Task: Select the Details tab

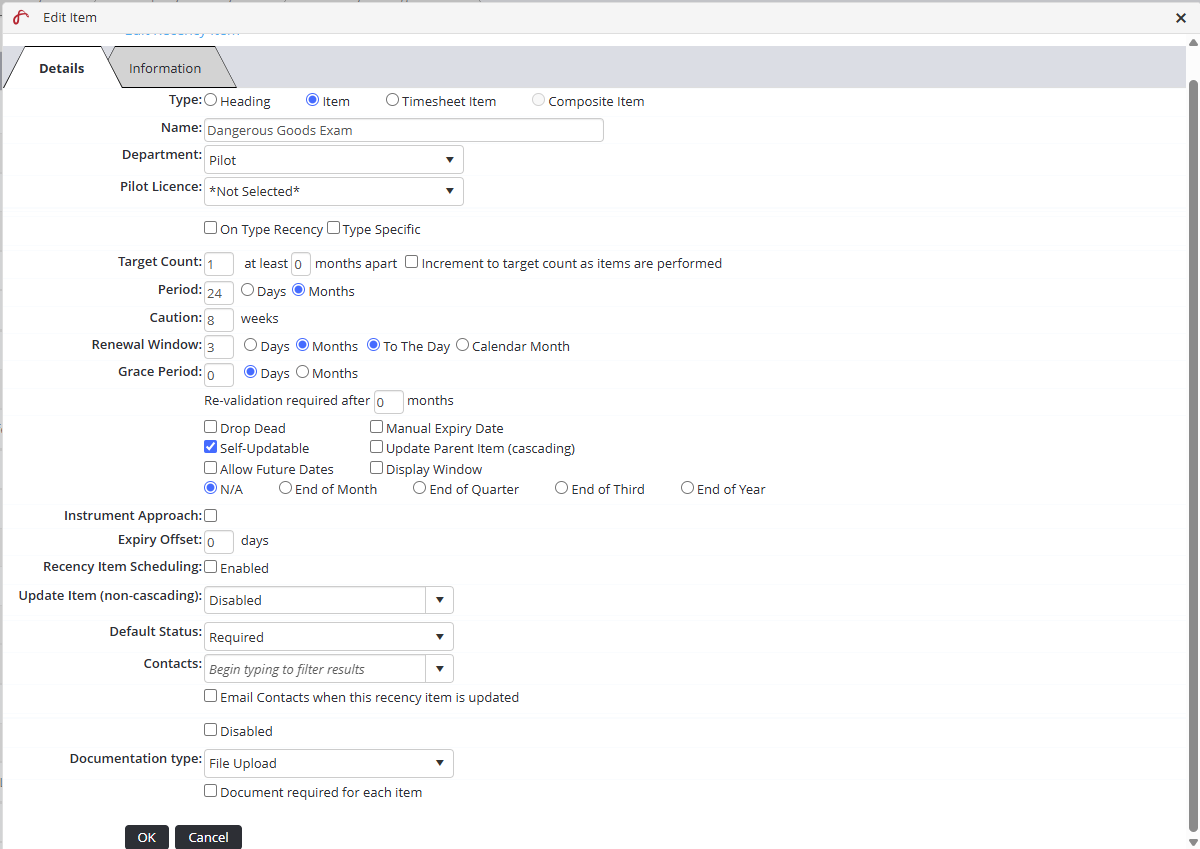Action: (x=61, y=68)
